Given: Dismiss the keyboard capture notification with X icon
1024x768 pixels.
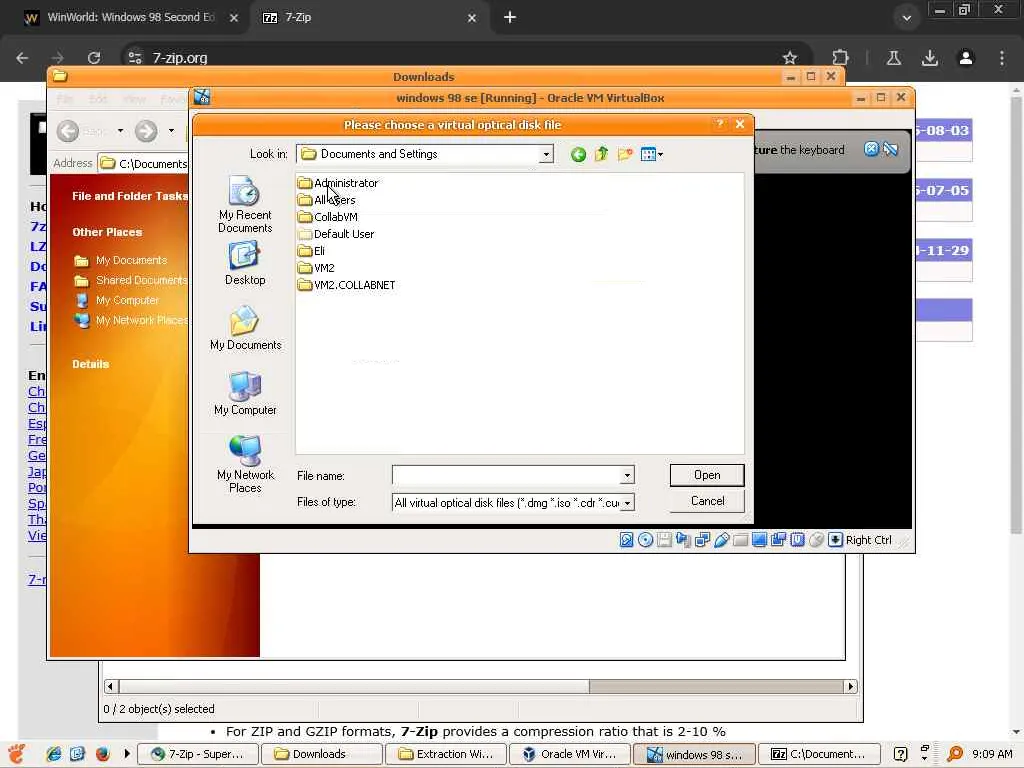Looking at the screenshot, I should (x=871, y=149).
